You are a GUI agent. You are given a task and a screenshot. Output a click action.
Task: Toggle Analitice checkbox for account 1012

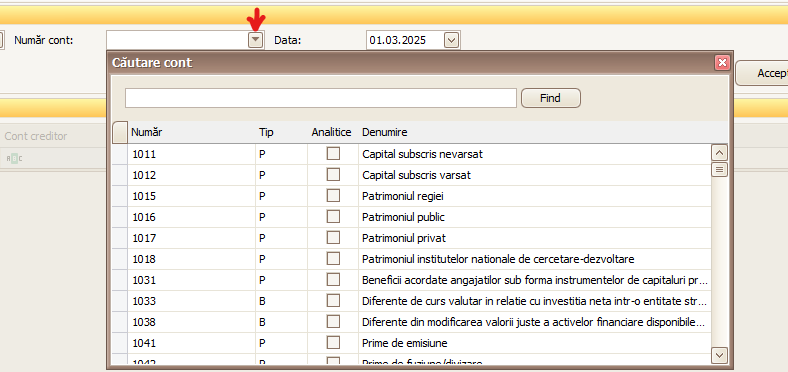pos(333,175)
